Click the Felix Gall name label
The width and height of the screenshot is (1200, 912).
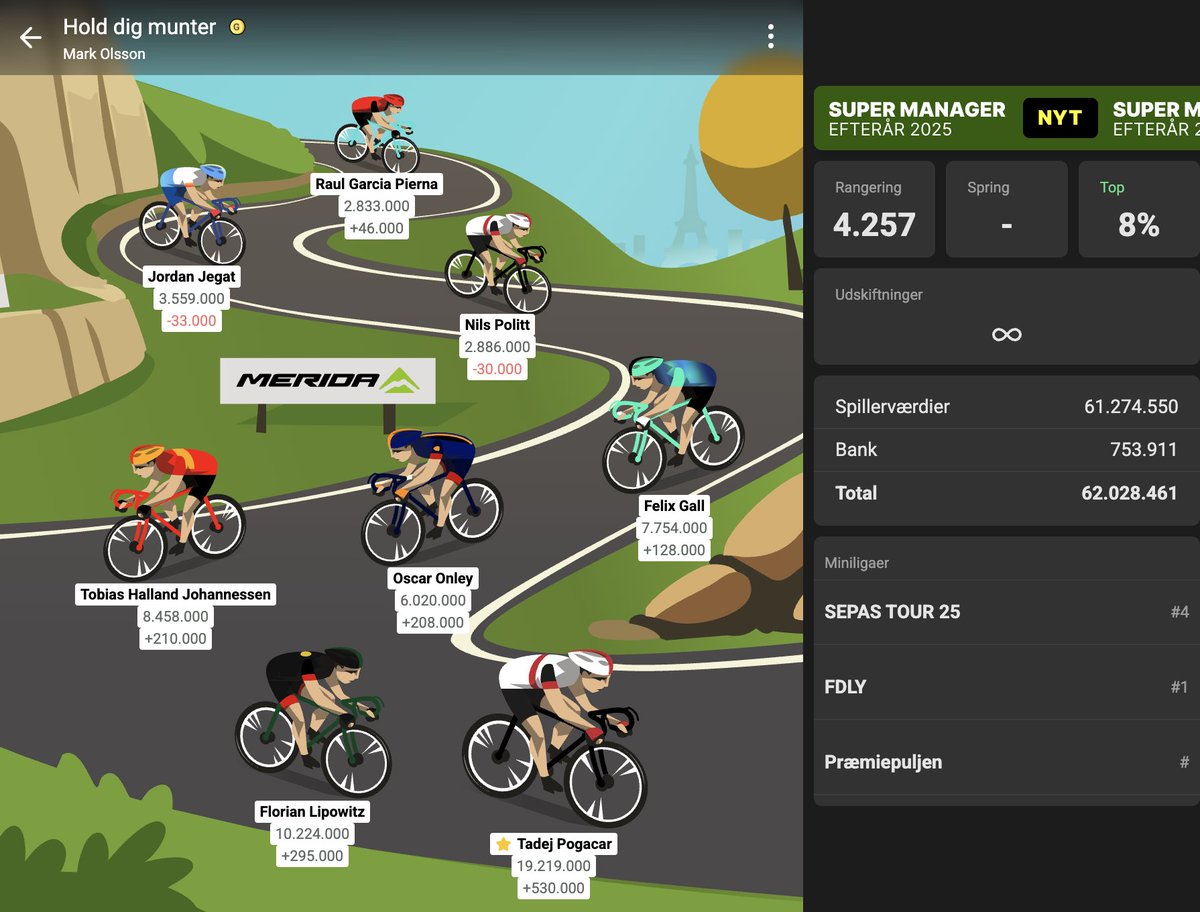tap(674, 506)
